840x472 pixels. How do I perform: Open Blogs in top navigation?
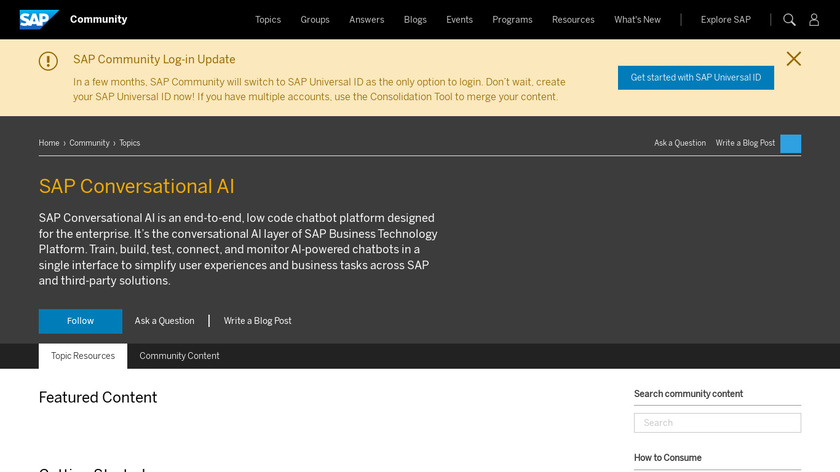415,20
